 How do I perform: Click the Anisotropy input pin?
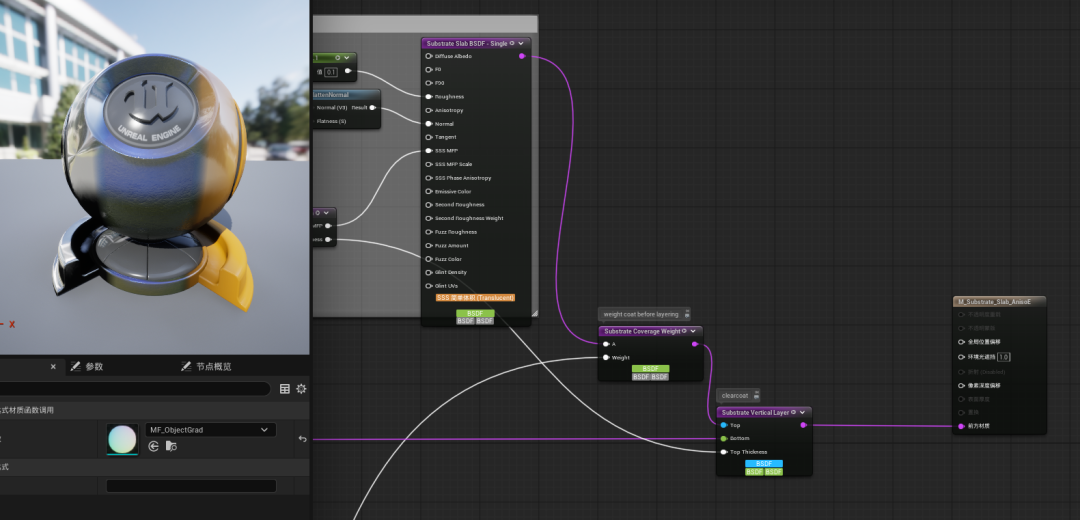(x=429, y=110)
